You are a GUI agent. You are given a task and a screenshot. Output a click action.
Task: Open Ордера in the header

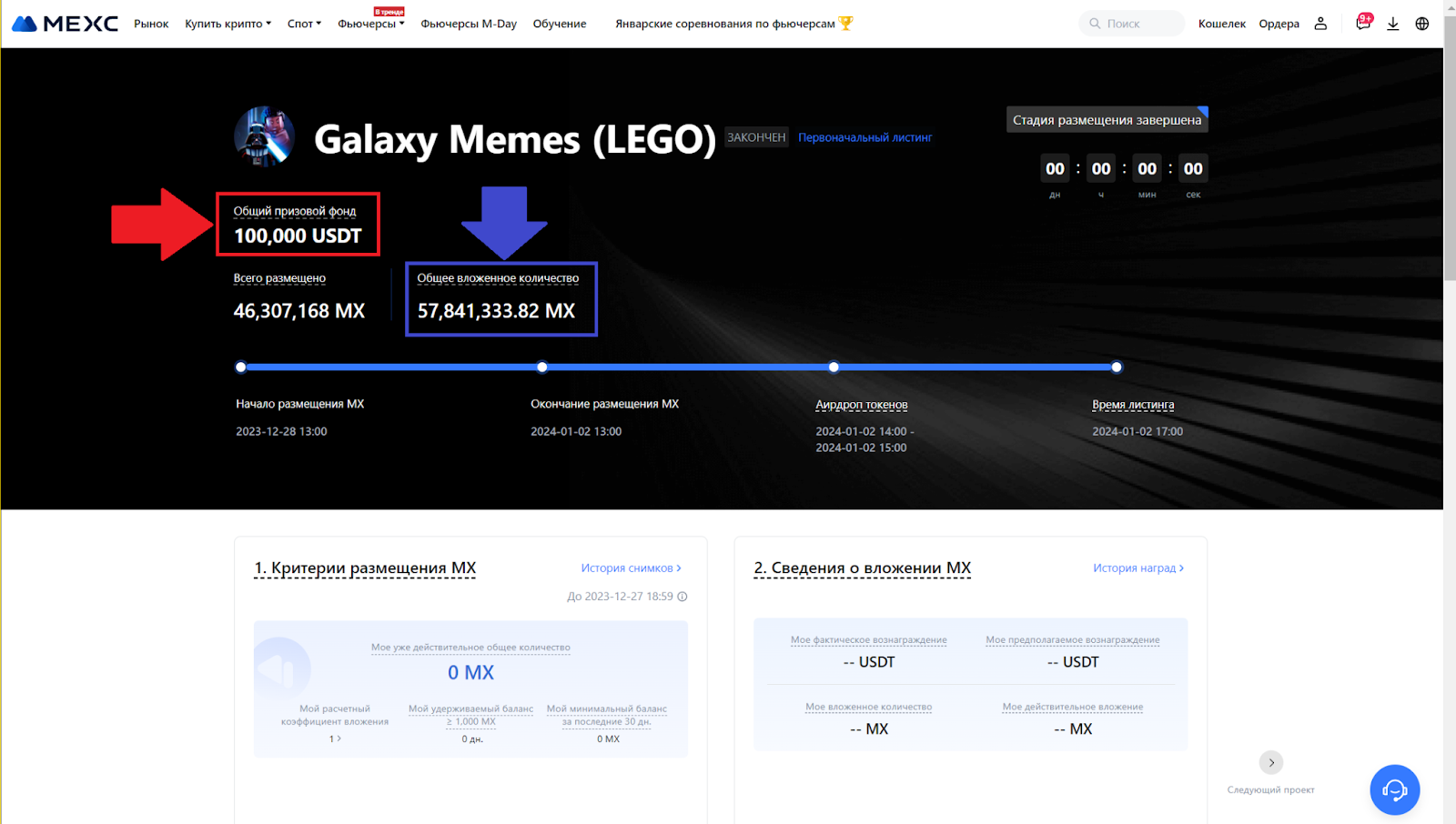[1279, 24]
